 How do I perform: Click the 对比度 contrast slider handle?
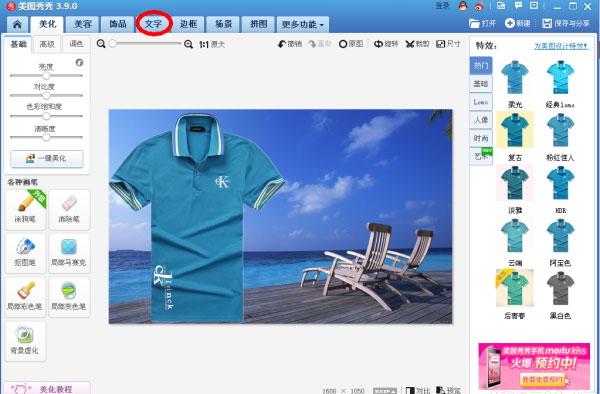point(46,95)
